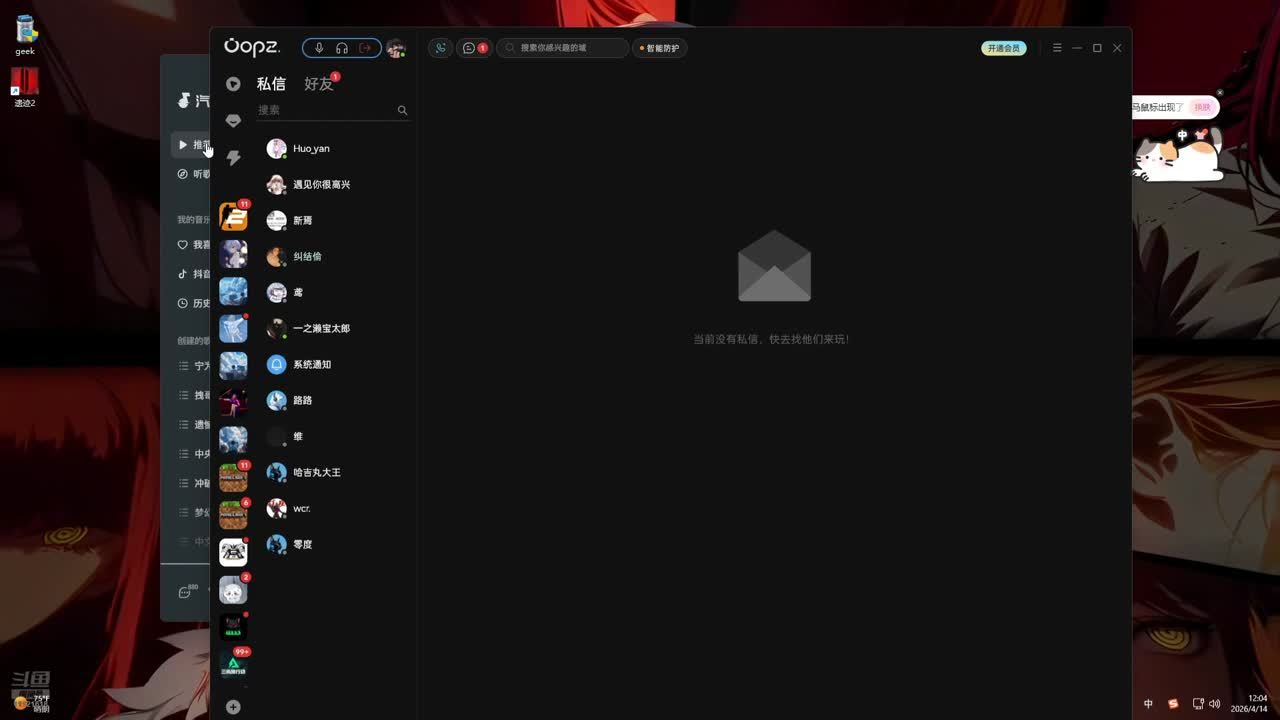Open the 系统通知 conversation
The height and width of the screenshot is (720, 1280).
coord(311,364)
